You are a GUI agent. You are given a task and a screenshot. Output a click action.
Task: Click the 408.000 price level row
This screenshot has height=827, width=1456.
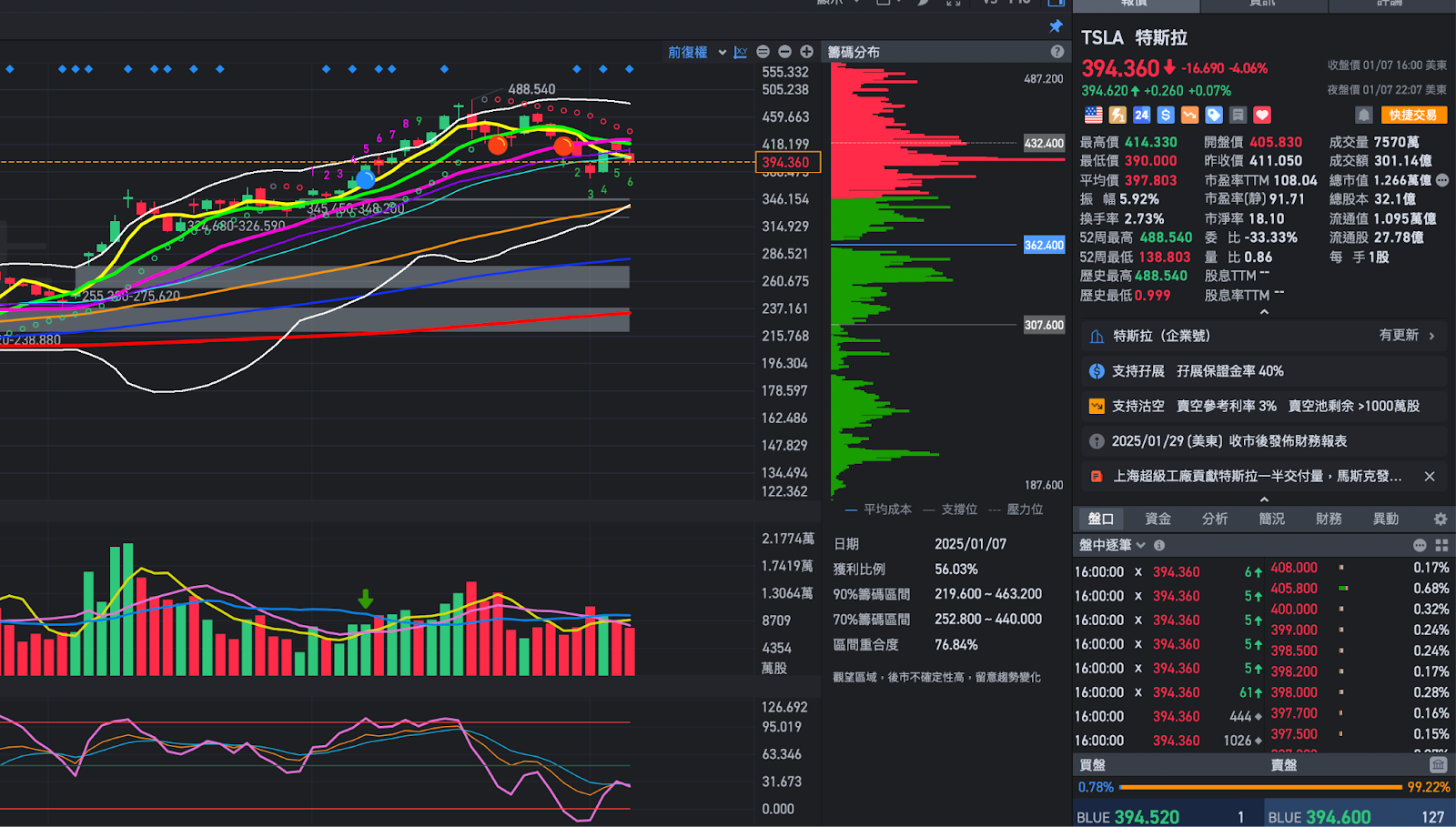point(1360,568)
